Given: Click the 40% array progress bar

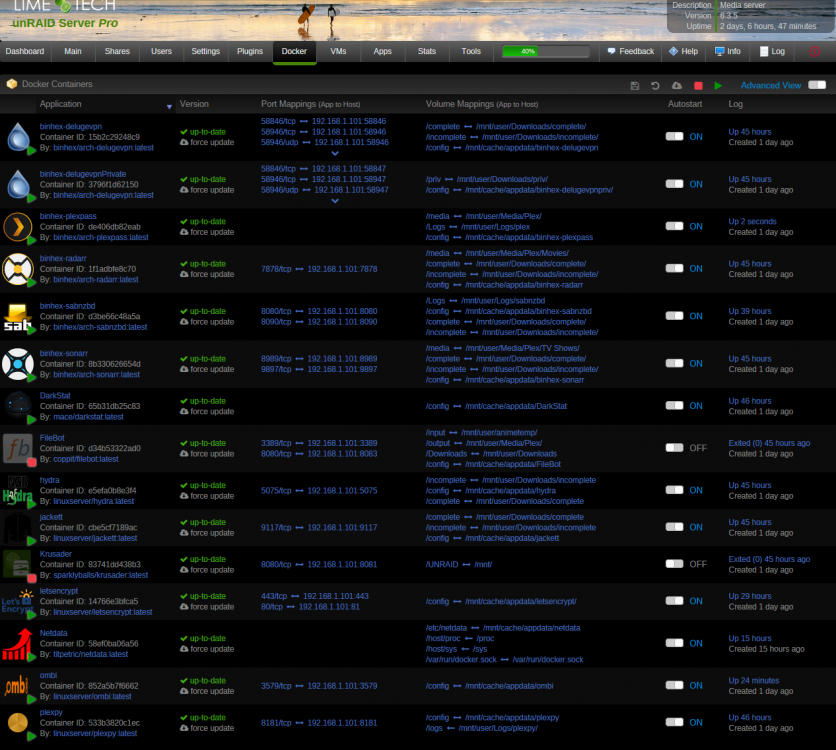Looking at the screenshot, I should click(545, 51).
